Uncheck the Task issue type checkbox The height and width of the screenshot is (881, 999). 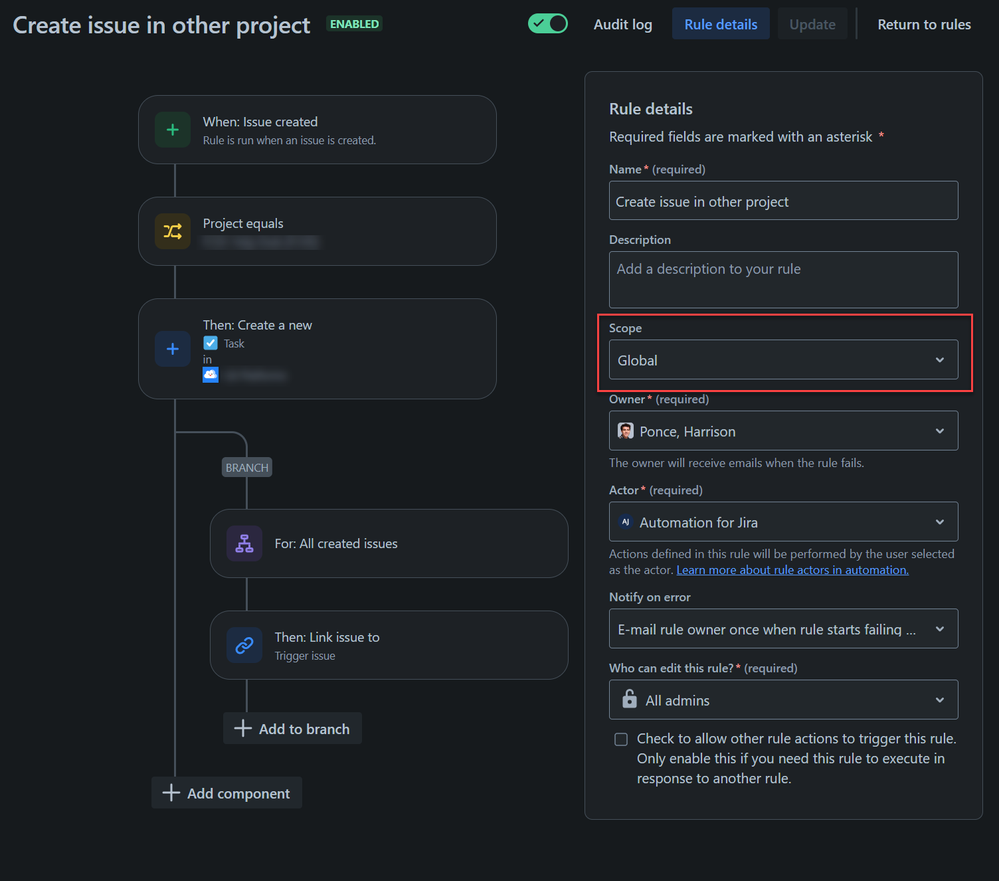click(x=210, y=343)
